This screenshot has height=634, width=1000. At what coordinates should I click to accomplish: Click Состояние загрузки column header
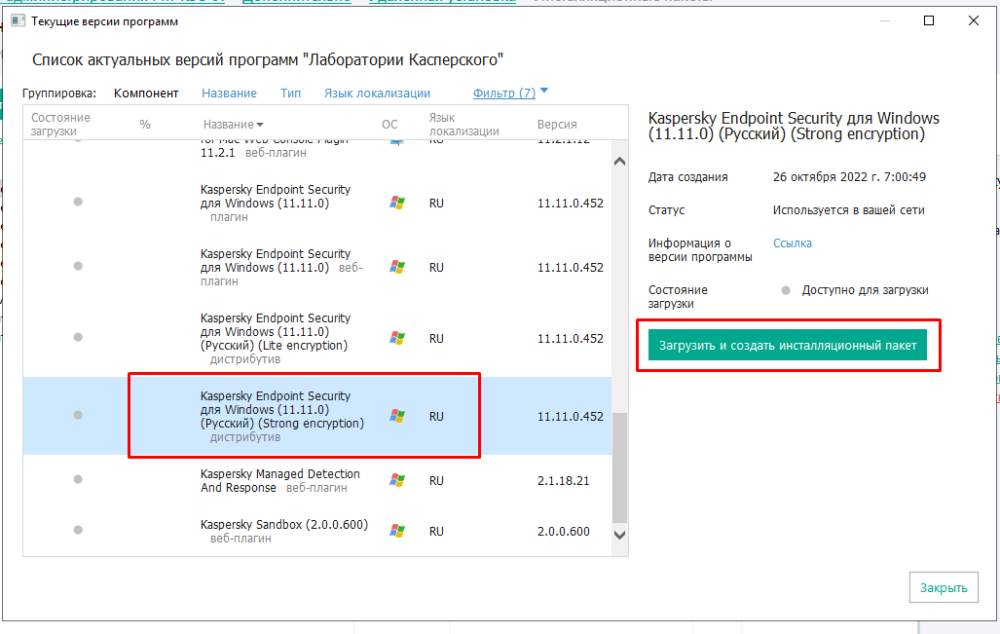point(61,124)
